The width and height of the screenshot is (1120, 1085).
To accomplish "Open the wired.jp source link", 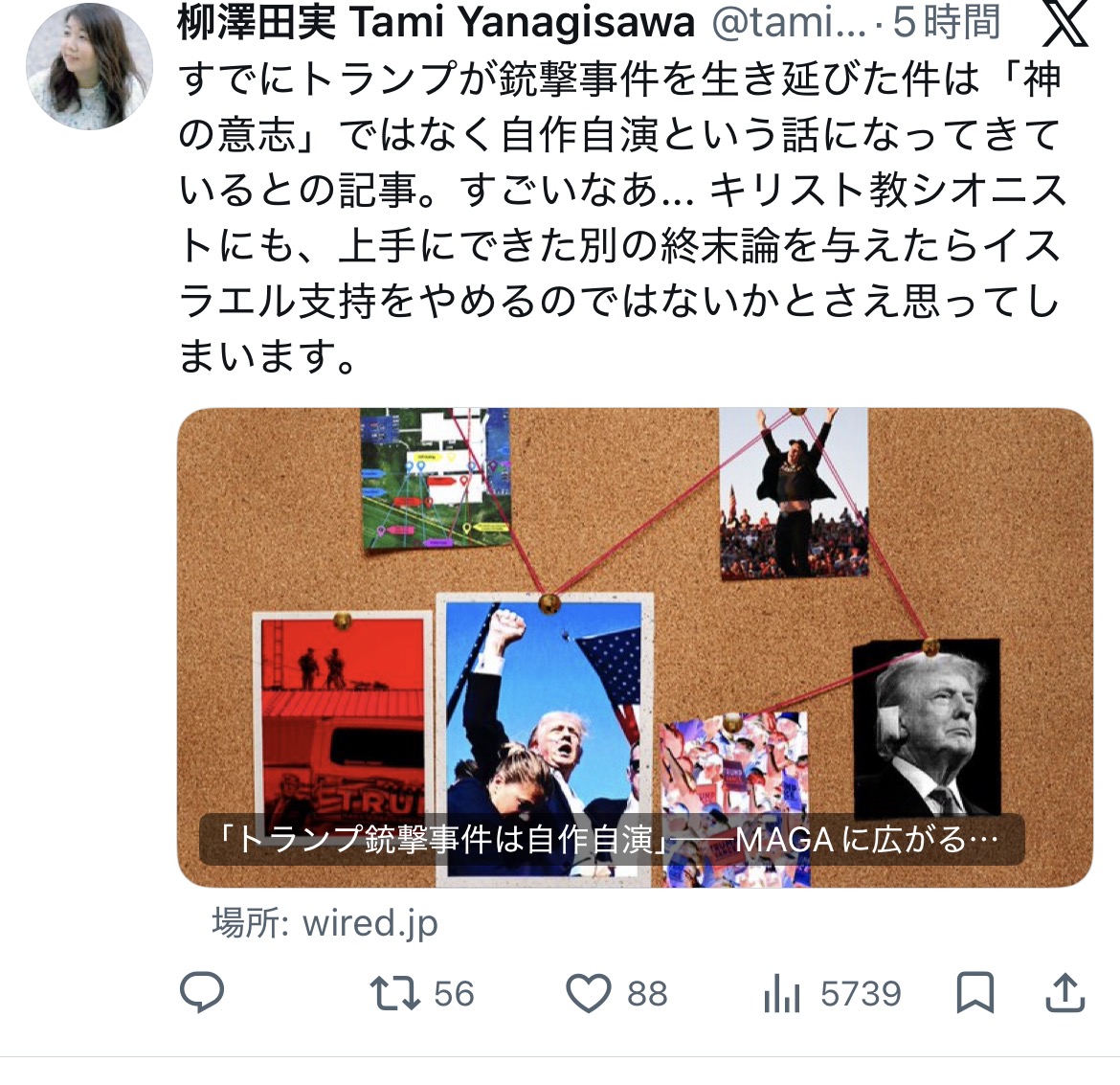I will coord(325,923).
